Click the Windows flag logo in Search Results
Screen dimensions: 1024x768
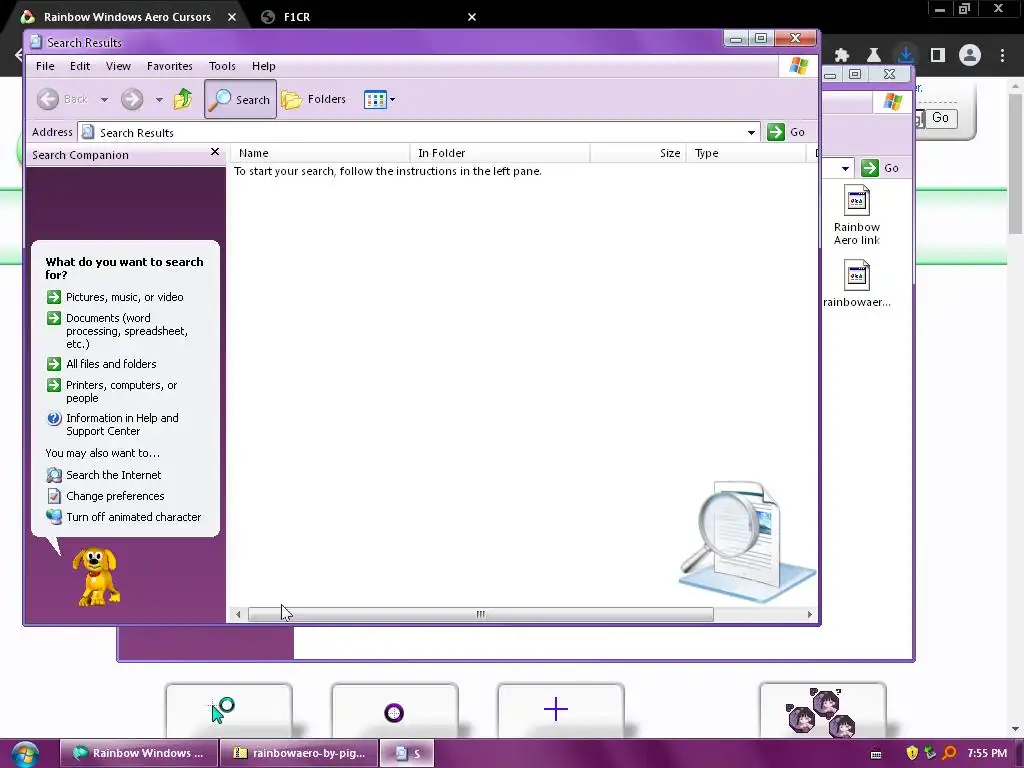click(x=798, y=66)
